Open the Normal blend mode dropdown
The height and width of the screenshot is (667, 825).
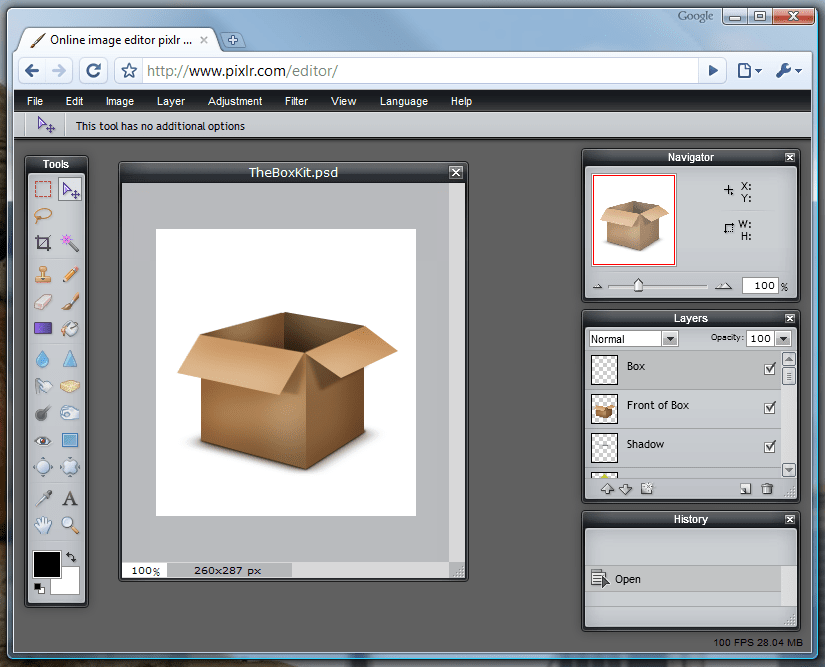(633, 339)
